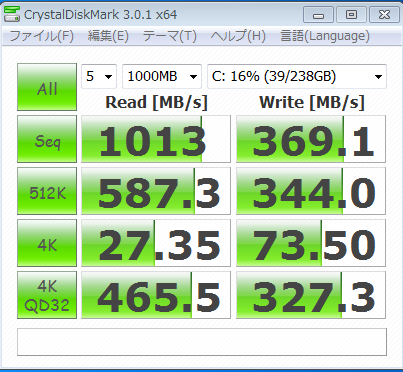
Task: Click the Seq write result 369.1
Action: (311, 139)
